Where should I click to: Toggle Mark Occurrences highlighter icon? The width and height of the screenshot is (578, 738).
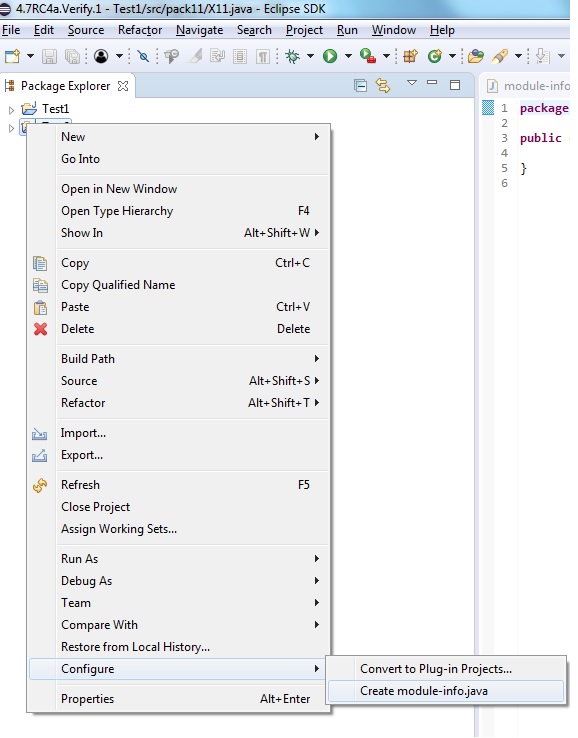(x=195, y=56)
